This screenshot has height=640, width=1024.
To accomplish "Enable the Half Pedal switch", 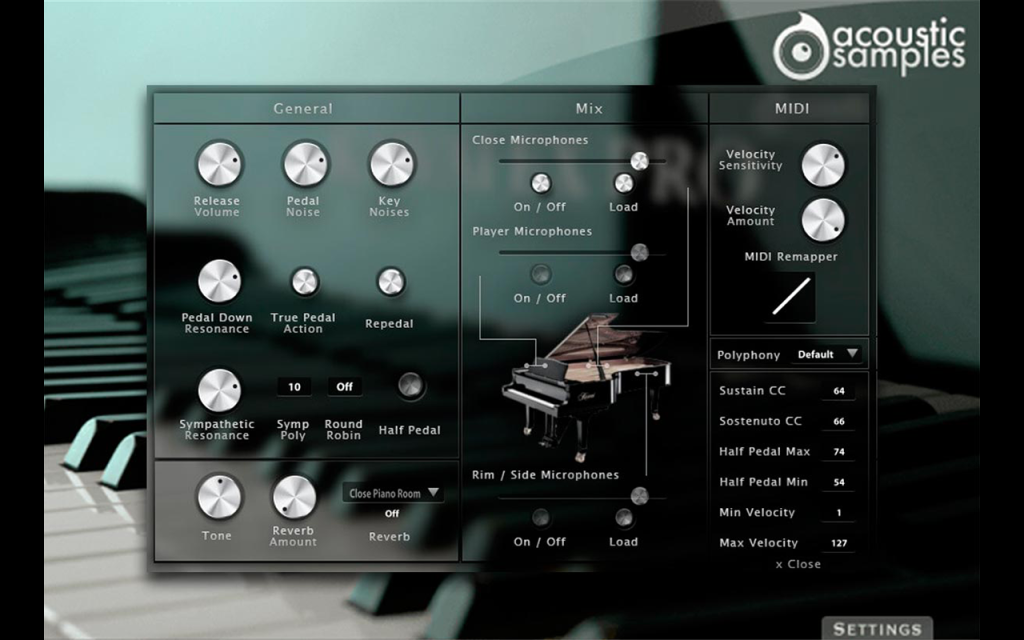I will tap(410, 385).
